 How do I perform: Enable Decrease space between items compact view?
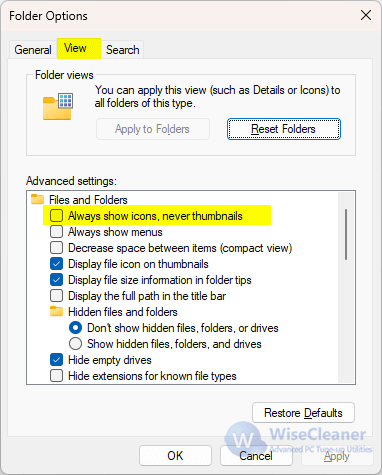click(57, 248)
